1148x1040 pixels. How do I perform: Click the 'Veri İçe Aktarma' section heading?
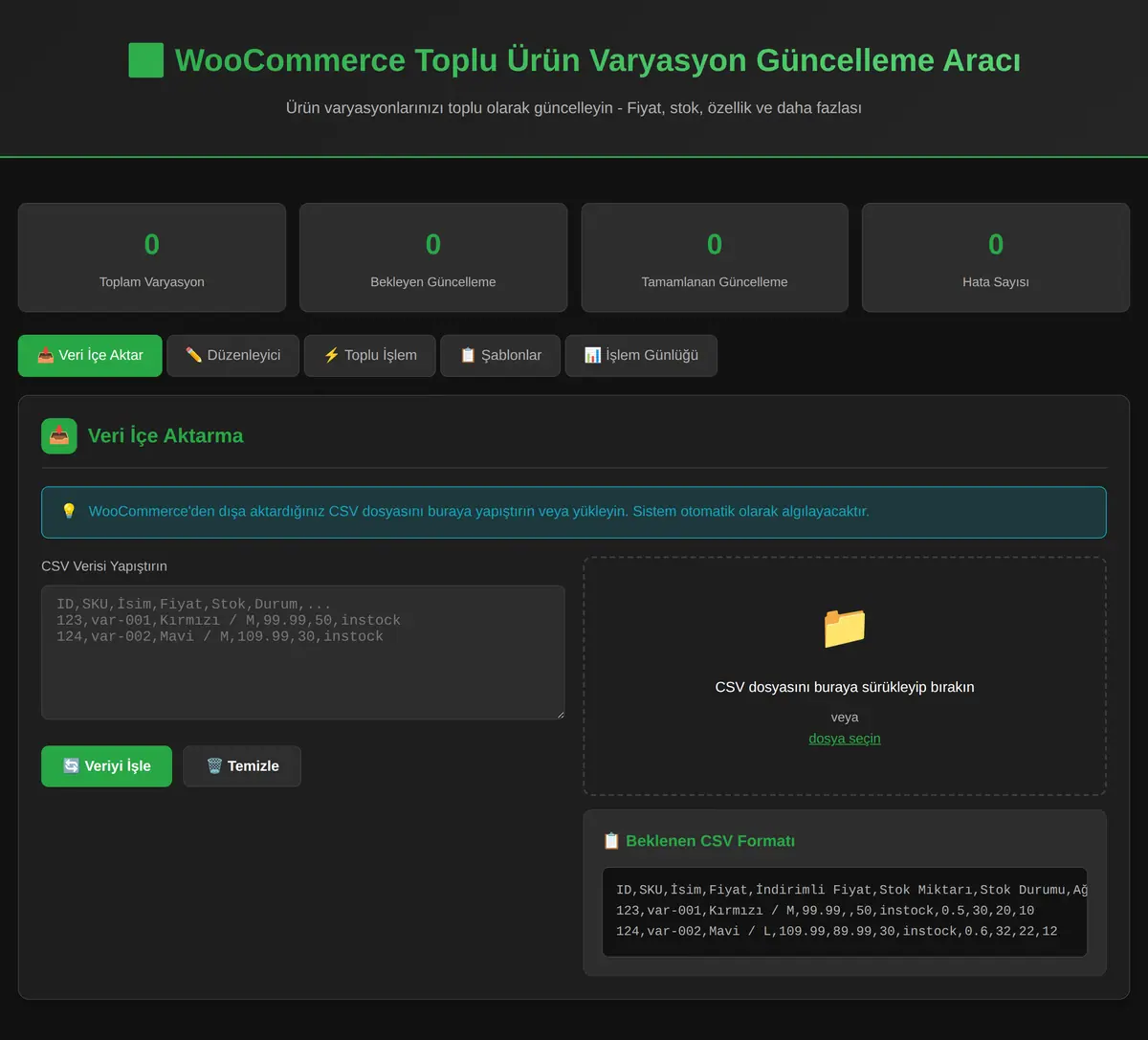(166, 435)
